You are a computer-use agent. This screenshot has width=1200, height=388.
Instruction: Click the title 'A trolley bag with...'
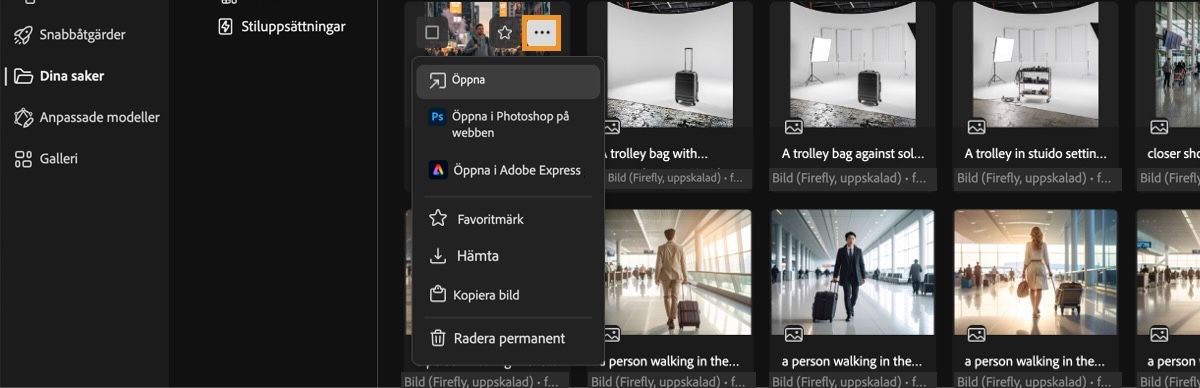tap(656, 154)
